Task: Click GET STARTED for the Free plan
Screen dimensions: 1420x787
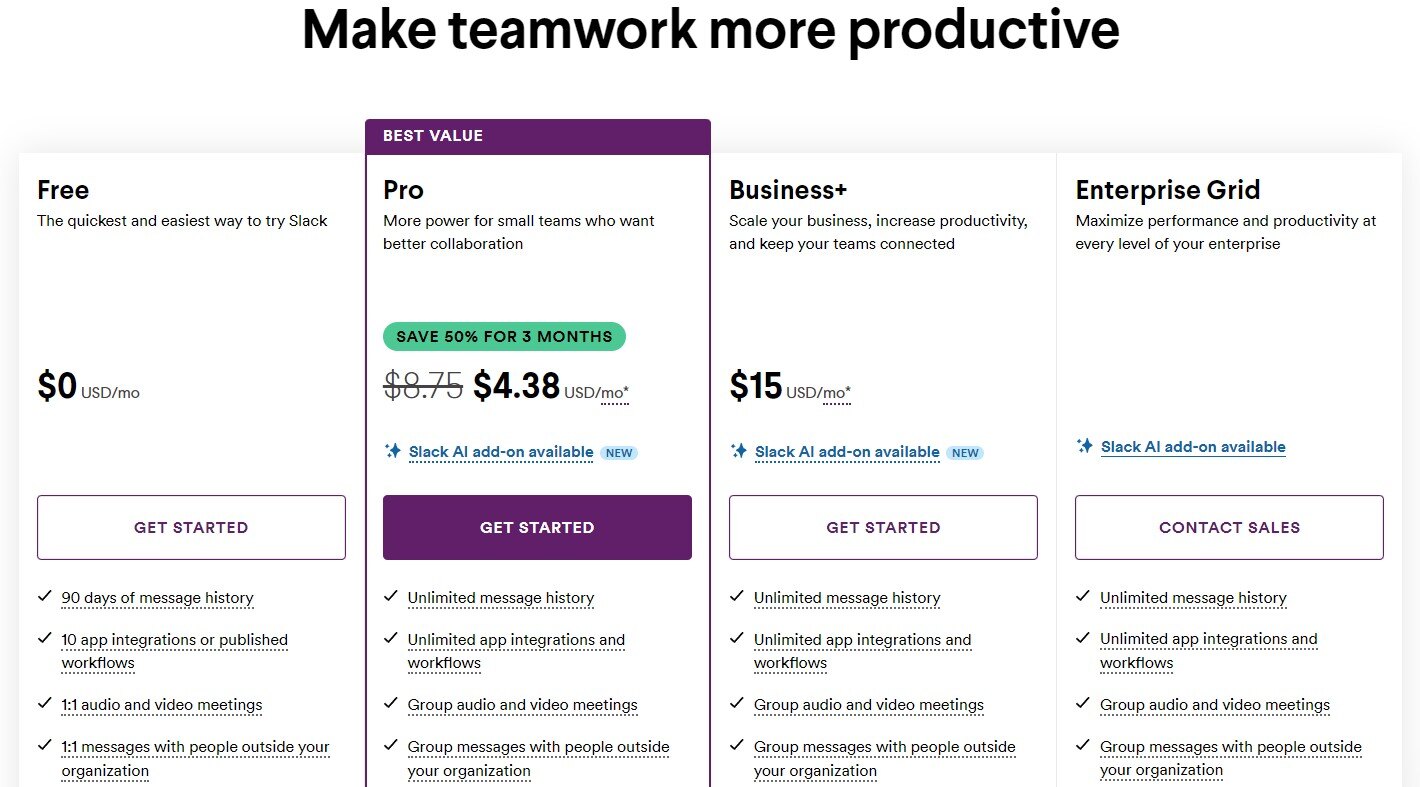Action: pyautogui.click(x=191, y=527)
